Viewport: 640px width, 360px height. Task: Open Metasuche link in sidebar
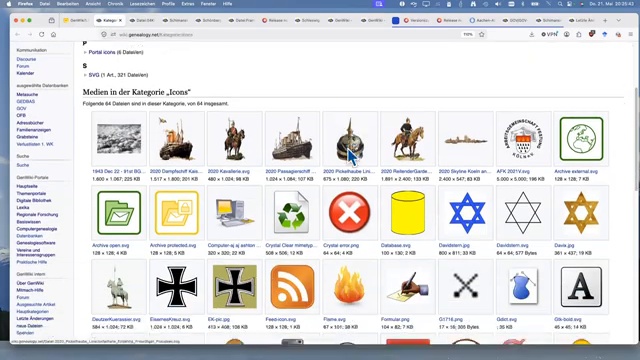27,94
